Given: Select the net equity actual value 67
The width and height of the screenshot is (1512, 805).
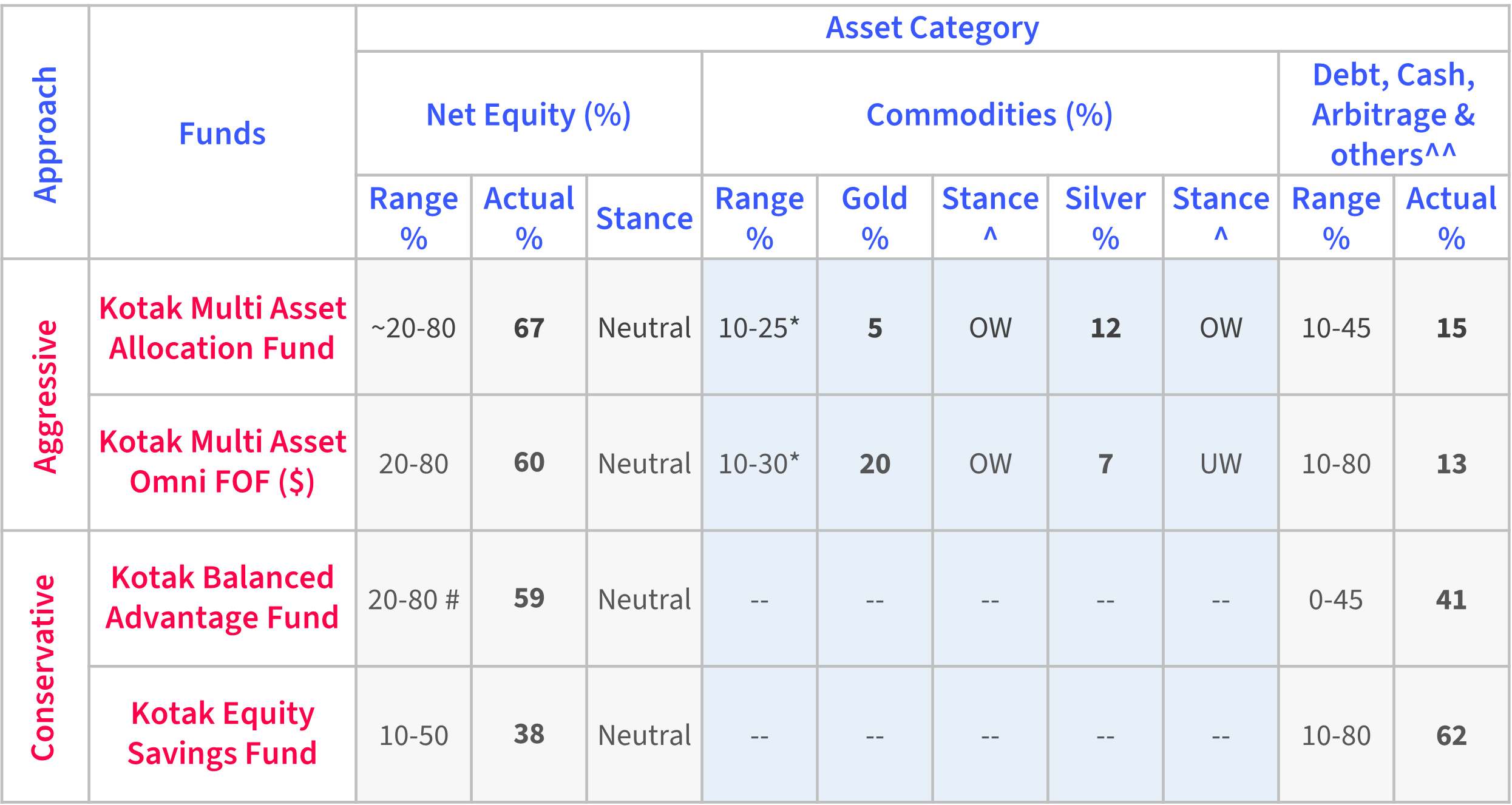Looking at the screenshot, I should coord(529,328).
